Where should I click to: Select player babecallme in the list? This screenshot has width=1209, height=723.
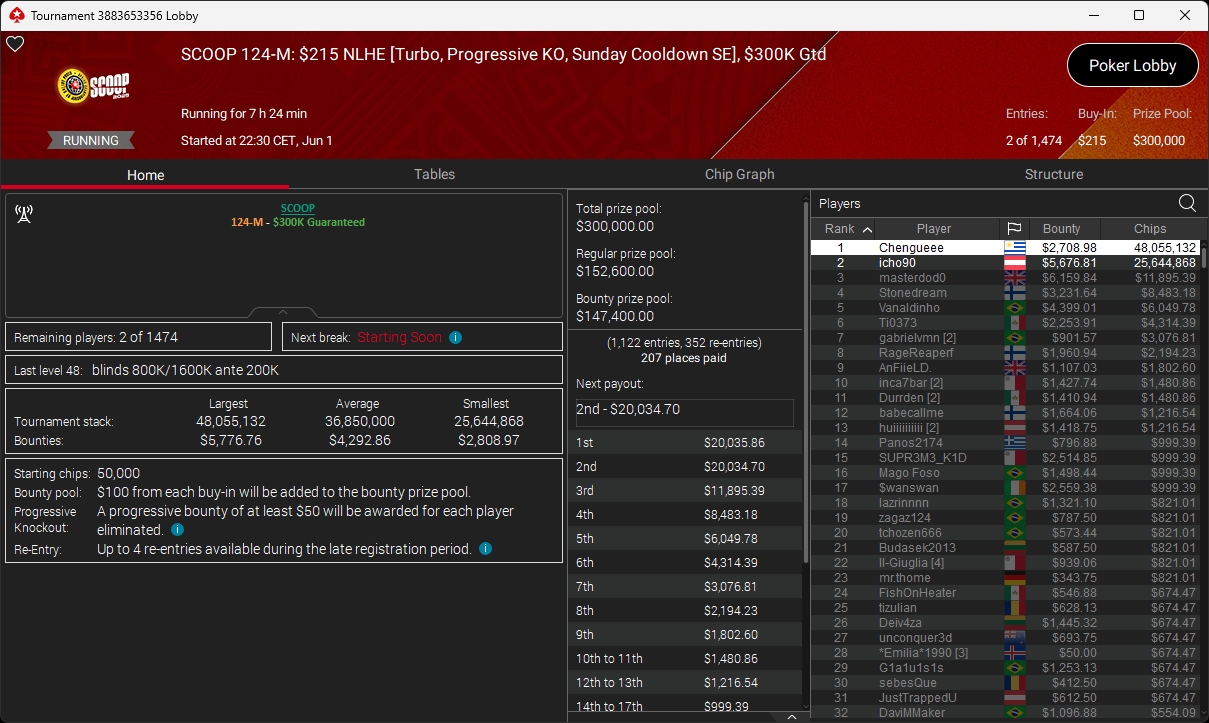tap(1005, 413)
